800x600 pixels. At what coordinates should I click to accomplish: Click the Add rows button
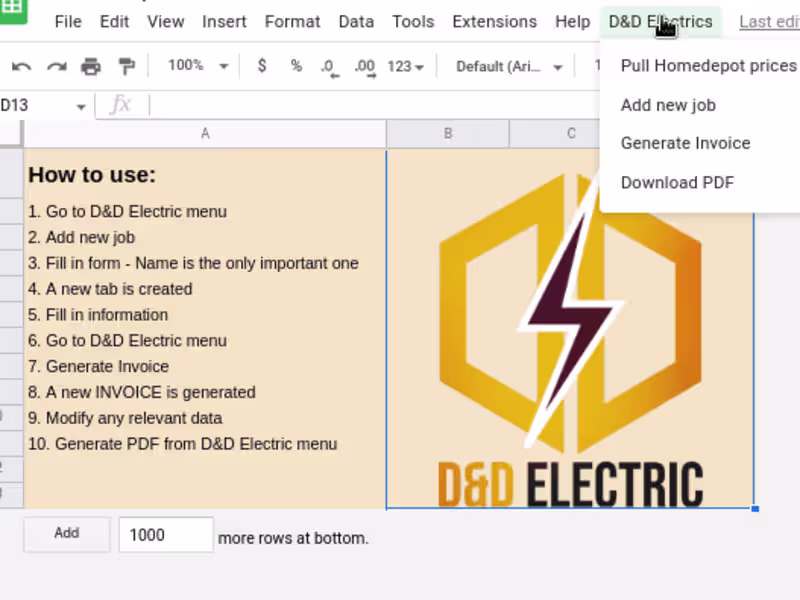[67, 534]
